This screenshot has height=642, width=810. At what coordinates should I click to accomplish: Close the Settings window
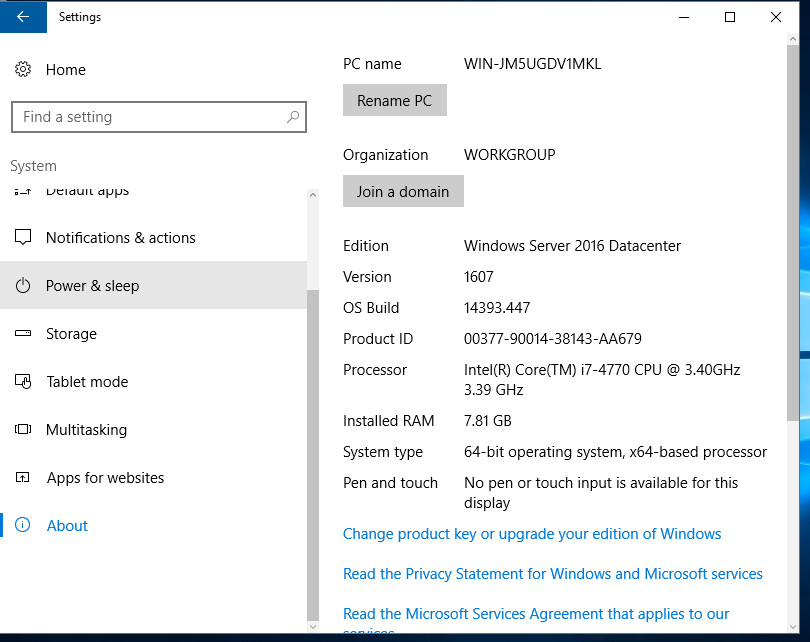pyautogui.click(x=776, y=17)
